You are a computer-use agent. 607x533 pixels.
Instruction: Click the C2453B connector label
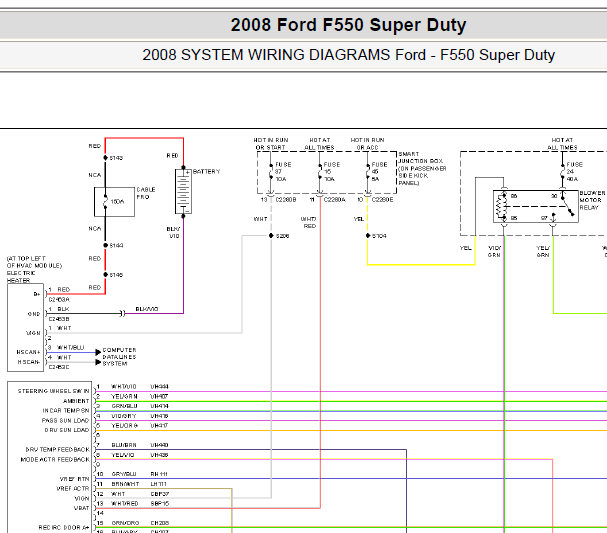click(59, 319)
